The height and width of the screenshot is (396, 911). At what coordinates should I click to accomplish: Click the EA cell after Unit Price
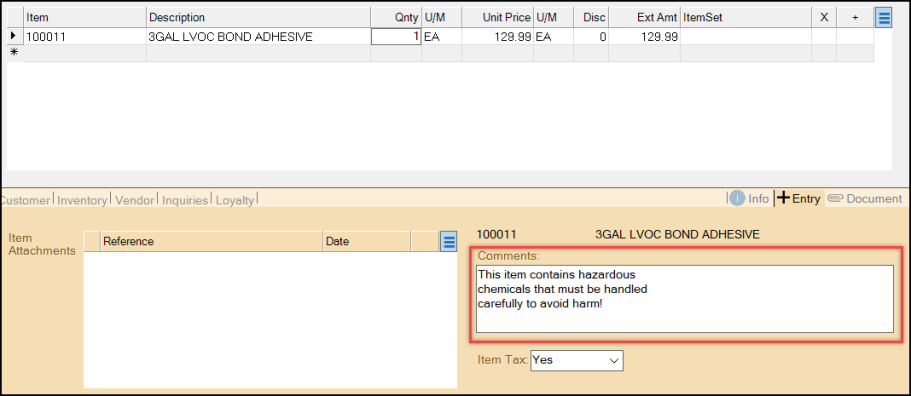(553, 37)
